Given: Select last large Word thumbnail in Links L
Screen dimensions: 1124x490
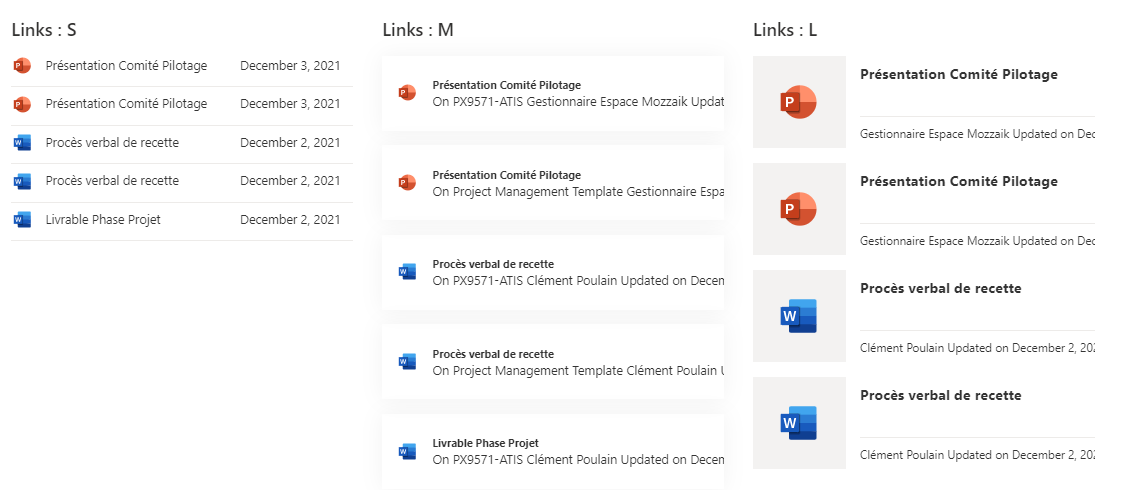Looking at the screenshot, I should tap(799, 423).
